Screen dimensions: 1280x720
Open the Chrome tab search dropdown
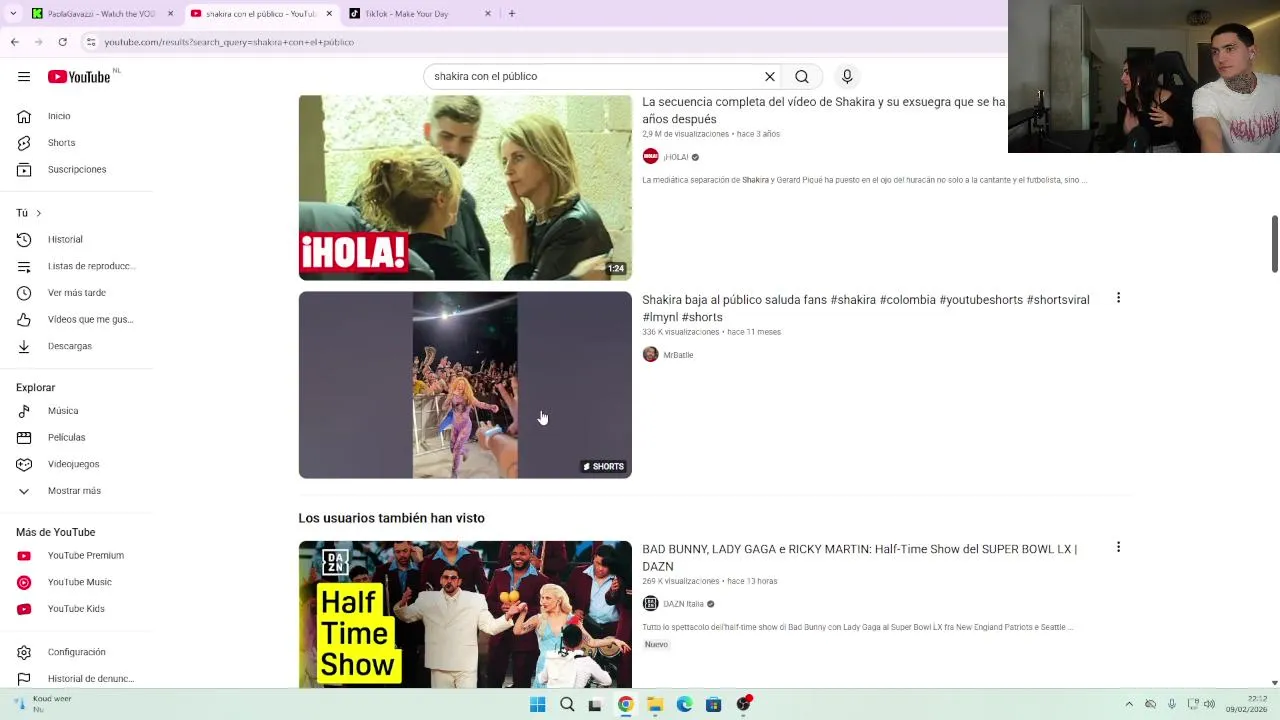(x=13, y=14)
